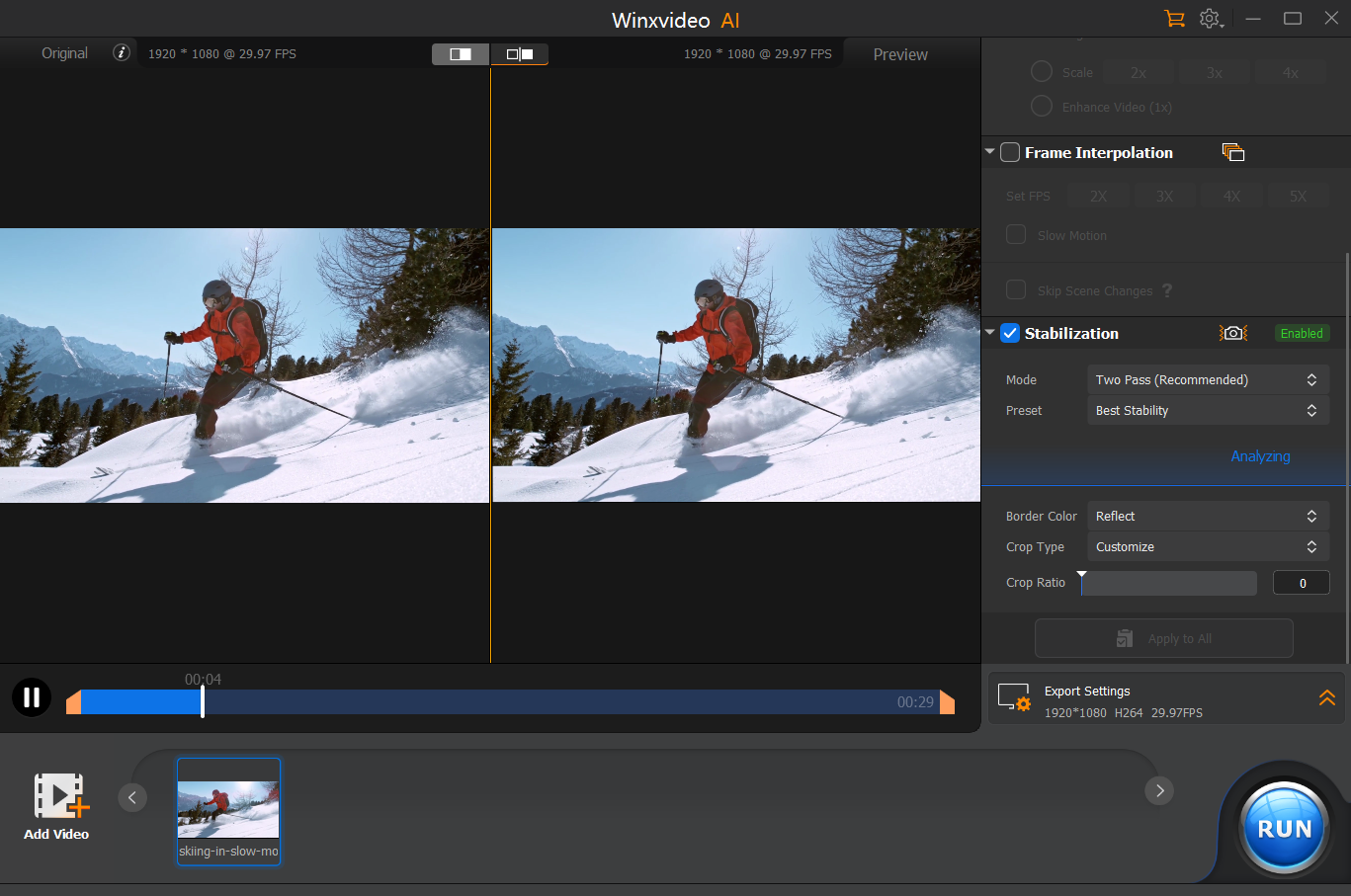Enable the Frame Interpolation checkbox
Screen dimensions: 1351x896
pyautogui.click(x=1010, y=153)
